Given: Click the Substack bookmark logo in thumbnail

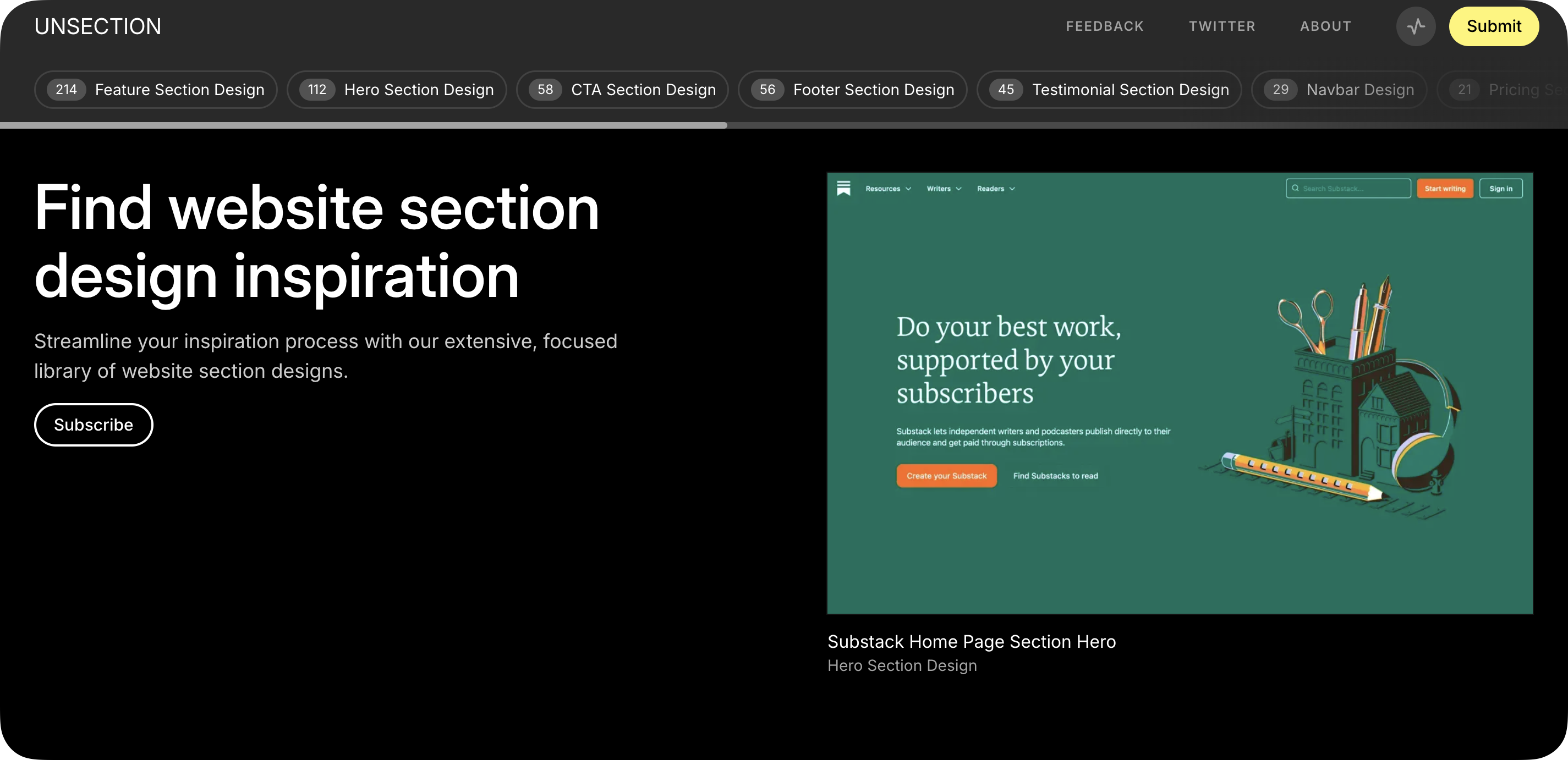Looking at the screenshot, I should [843, 188].
